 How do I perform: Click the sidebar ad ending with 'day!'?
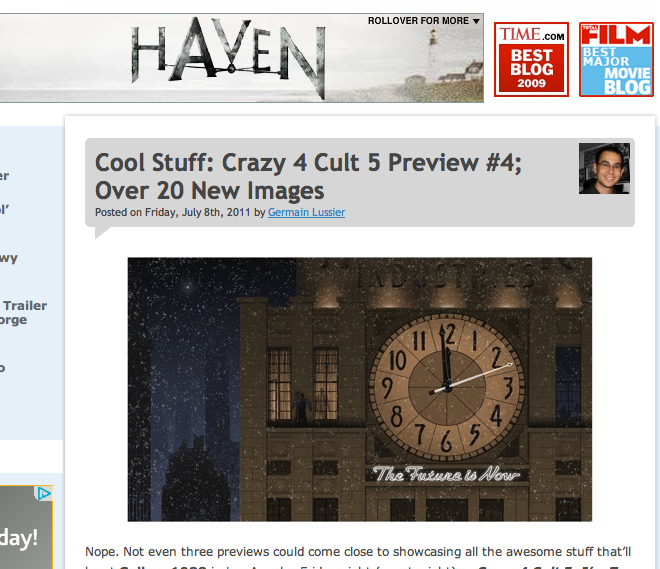(x=26, y=527)
